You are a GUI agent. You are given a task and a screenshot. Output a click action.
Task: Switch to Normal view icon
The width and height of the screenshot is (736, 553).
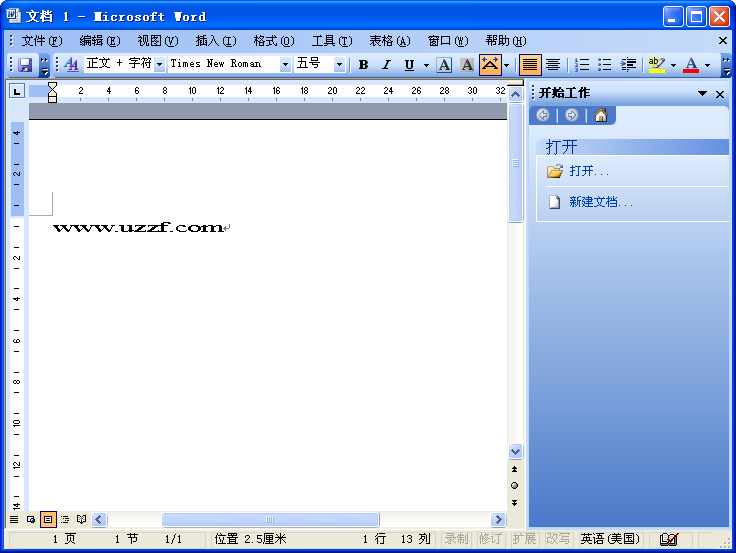coord(14,519)
